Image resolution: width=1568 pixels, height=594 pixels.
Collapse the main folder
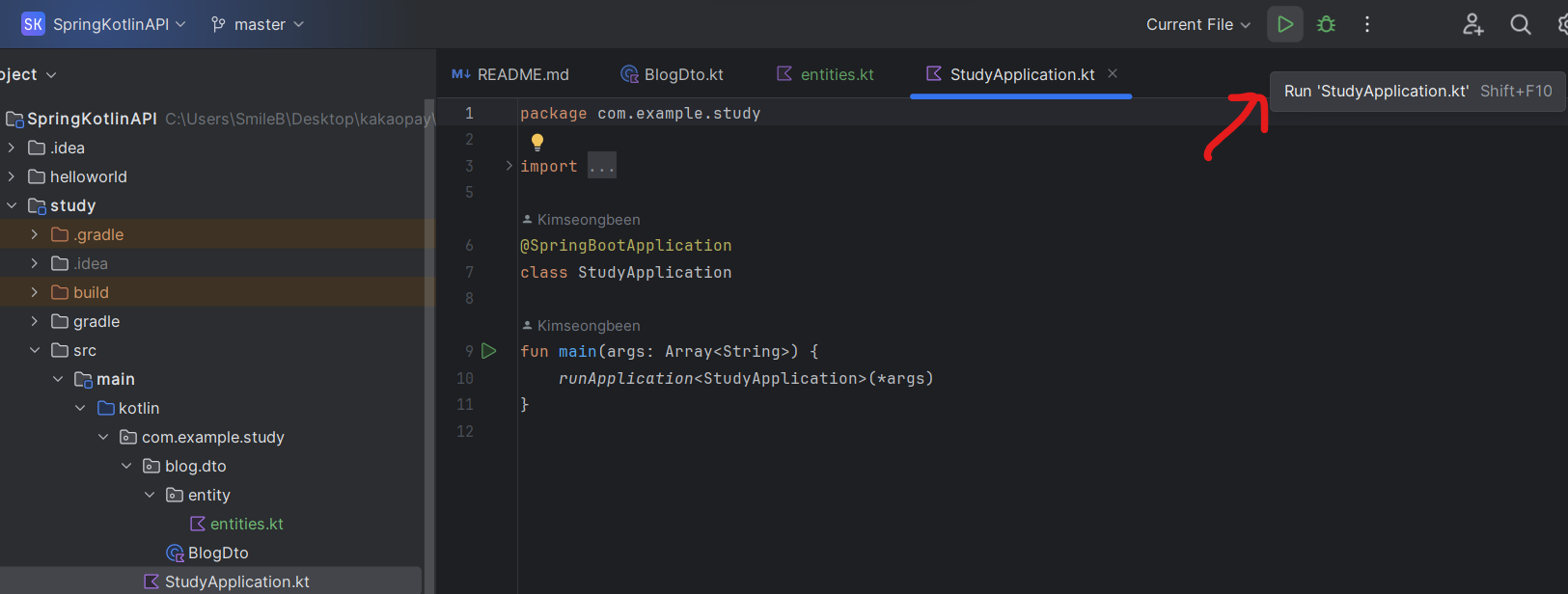coord(58,379)
